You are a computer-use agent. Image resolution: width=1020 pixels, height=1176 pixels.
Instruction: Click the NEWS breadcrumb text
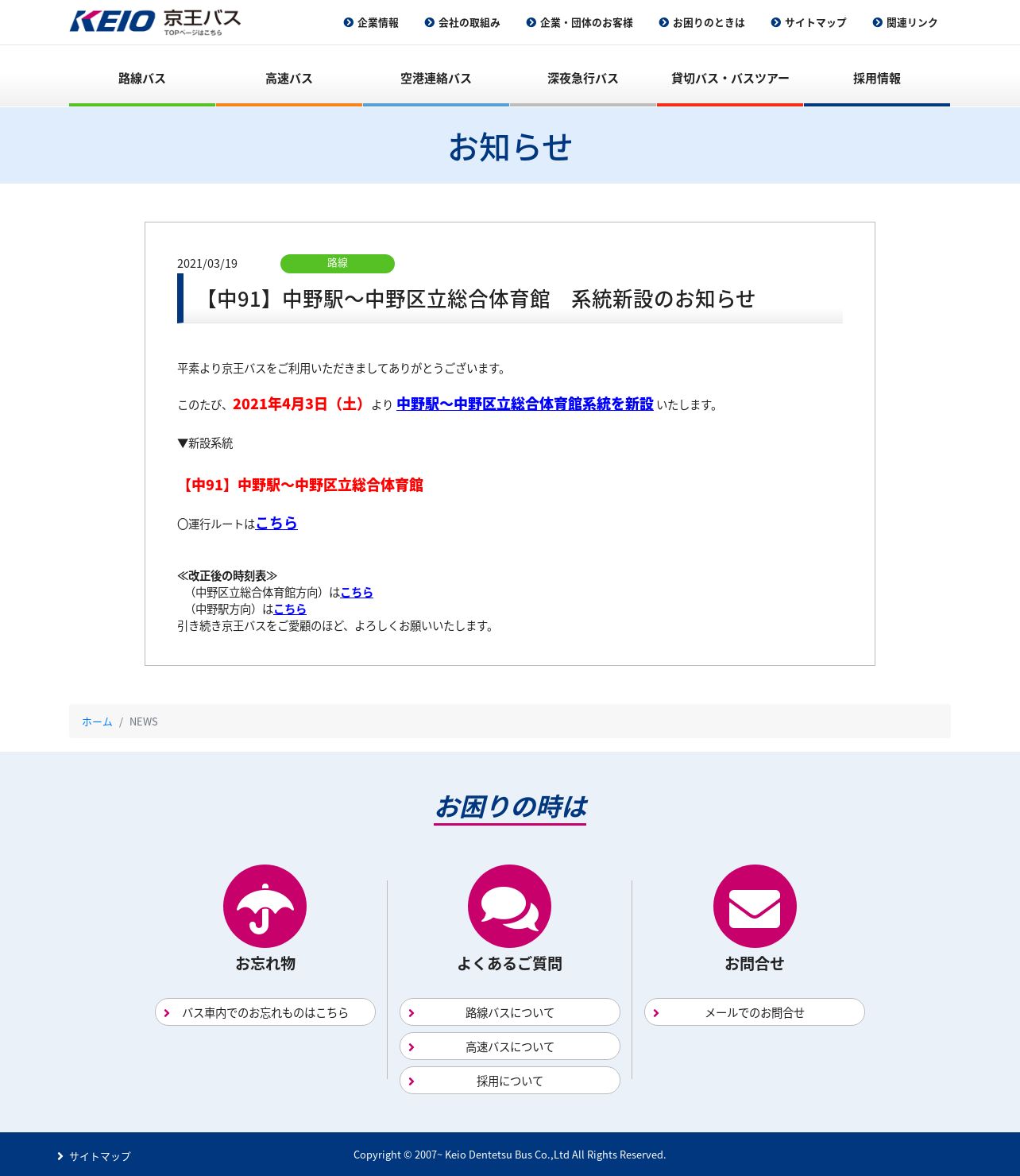click(144, 721)
